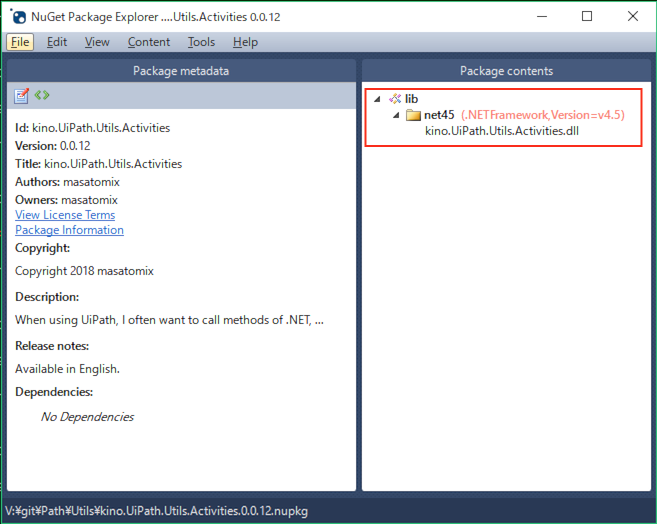
Task: Click the Release notes label
Action: (x=52, y=346)
